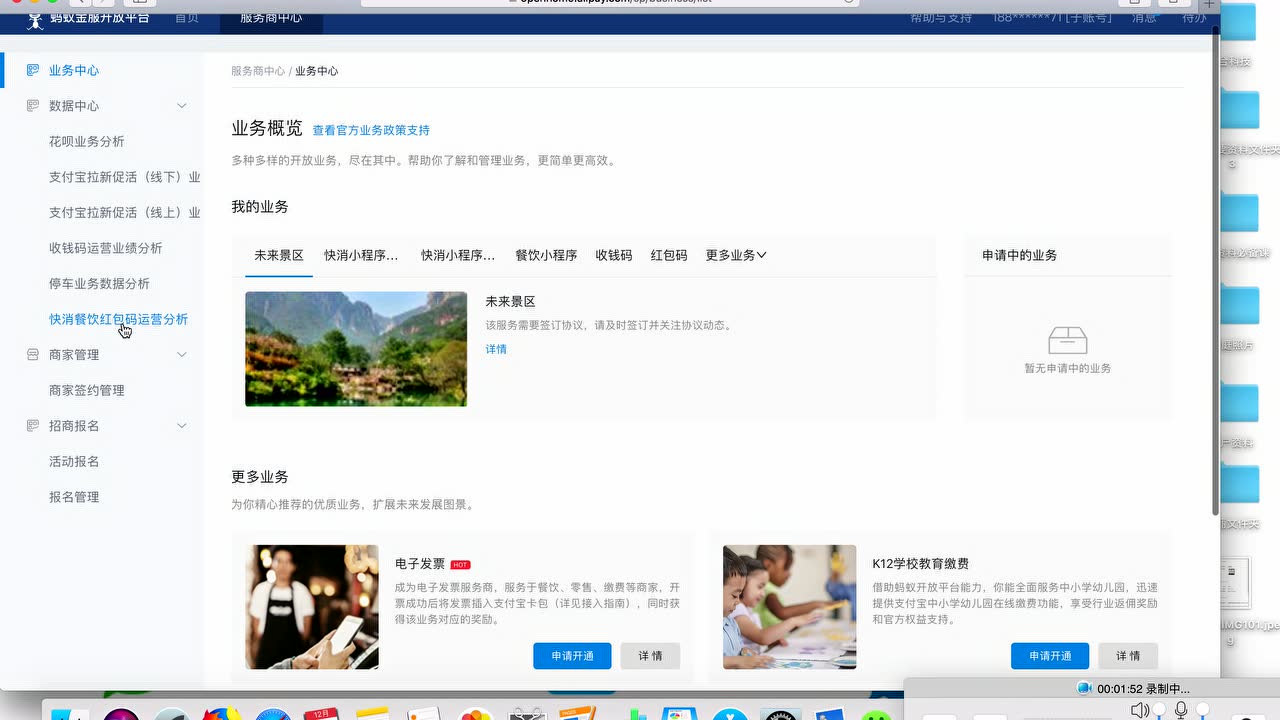Open 详情 link under 未来景区
Image resolution: width=1280 pixels, height=720 pixels.
tap(496, 349)
